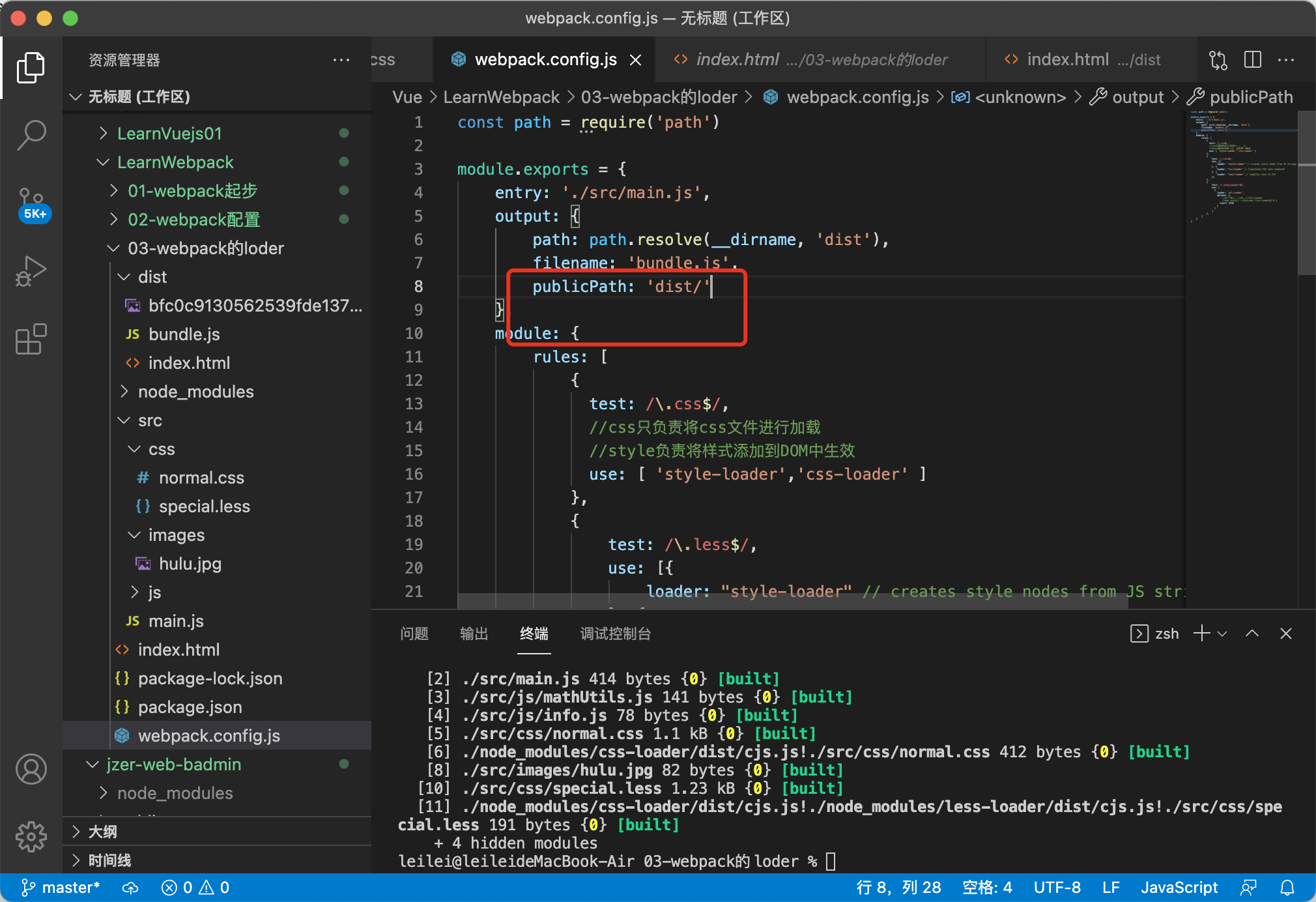This screenshot has width=1316, height=902.
Task: Change language mode from JavaScript
Action: point(1179,887)
